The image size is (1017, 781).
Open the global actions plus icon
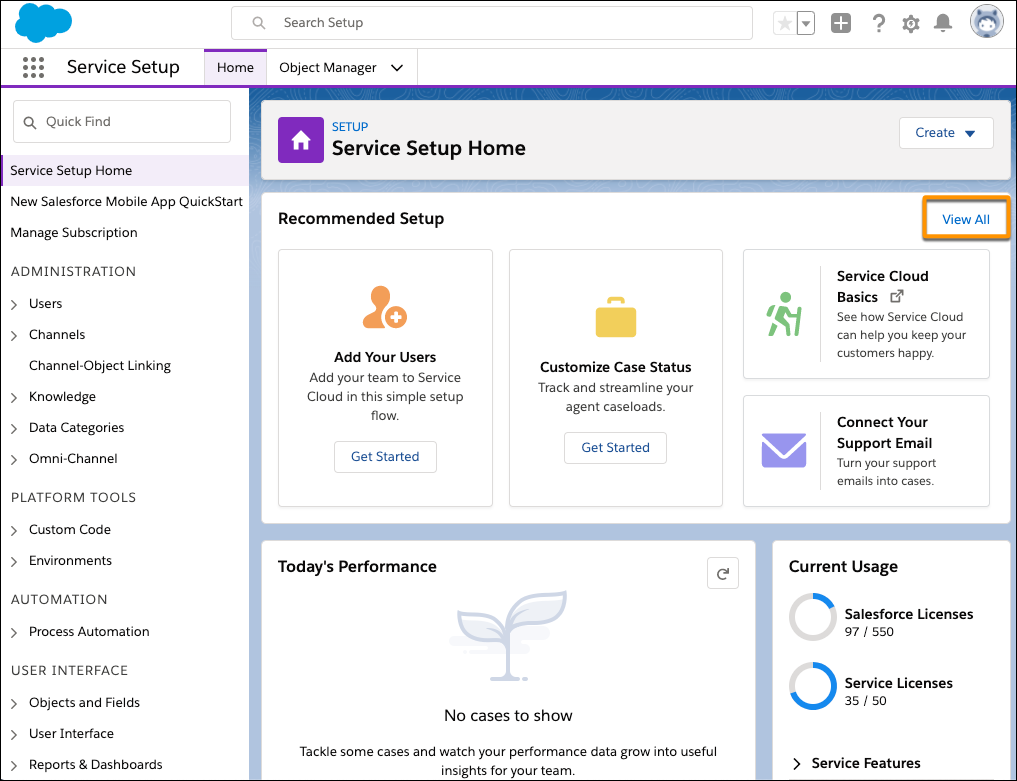841,23
